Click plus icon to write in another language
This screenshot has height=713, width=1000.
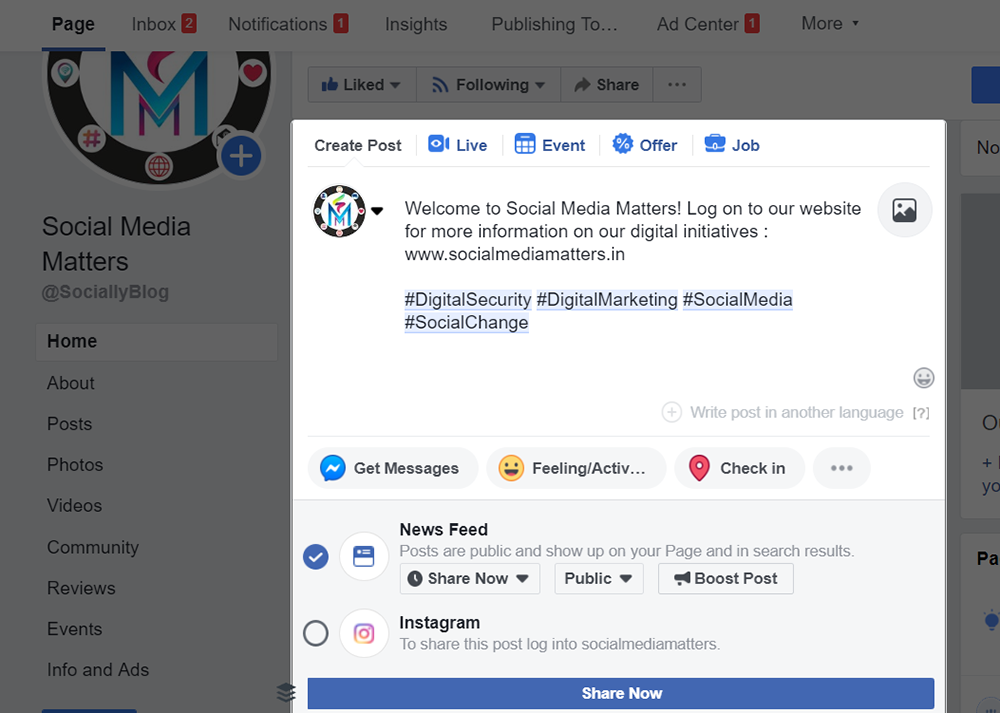672,413
